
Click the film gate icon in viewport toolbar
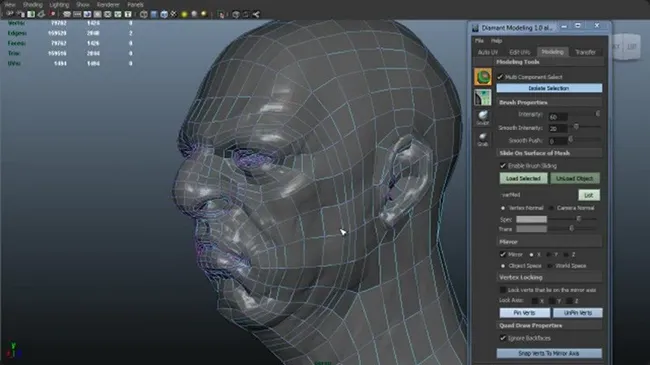[x=77, y=15]
